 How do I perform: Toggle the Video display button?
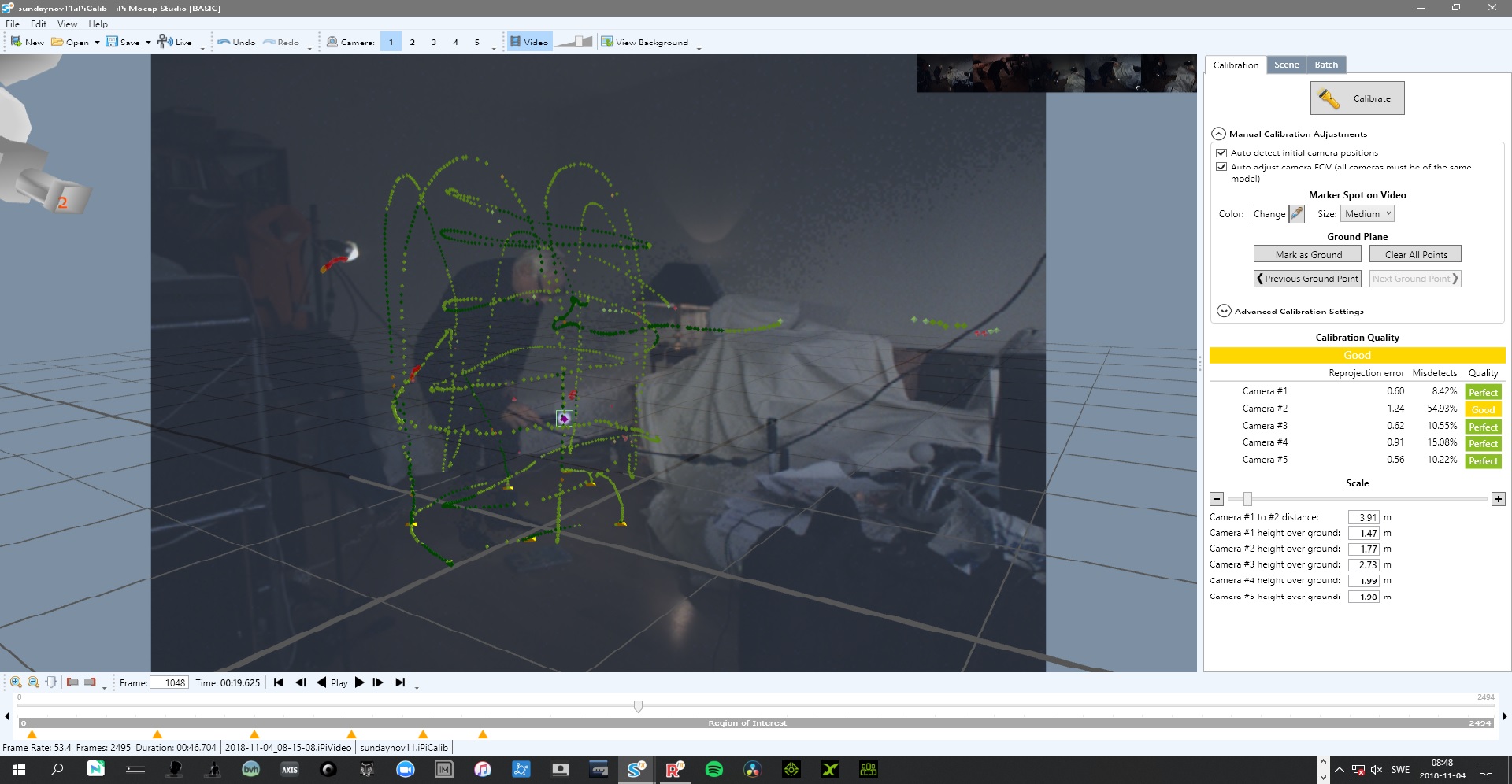[528, 42]
